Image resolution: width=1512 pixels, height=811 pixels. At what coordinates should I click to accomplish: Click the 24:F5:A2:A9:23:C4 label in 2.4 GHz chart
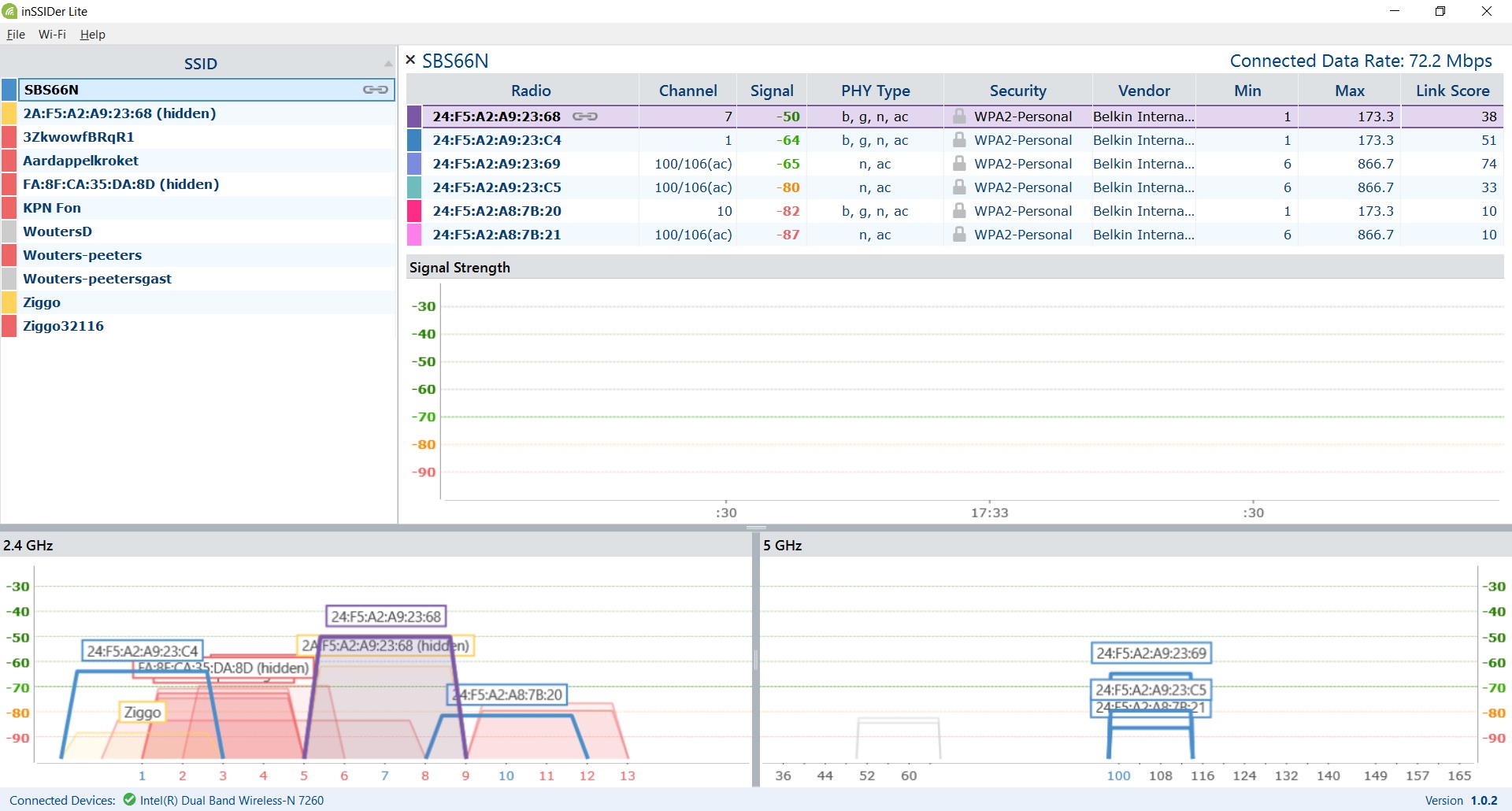coord(143,651)
